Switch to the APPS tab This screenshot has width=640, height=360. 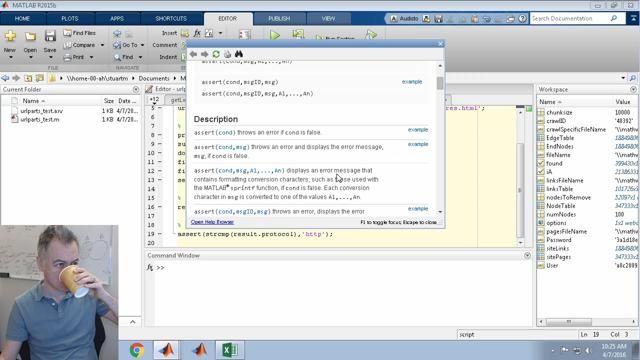pyautogui.click(x=117, y=19)
